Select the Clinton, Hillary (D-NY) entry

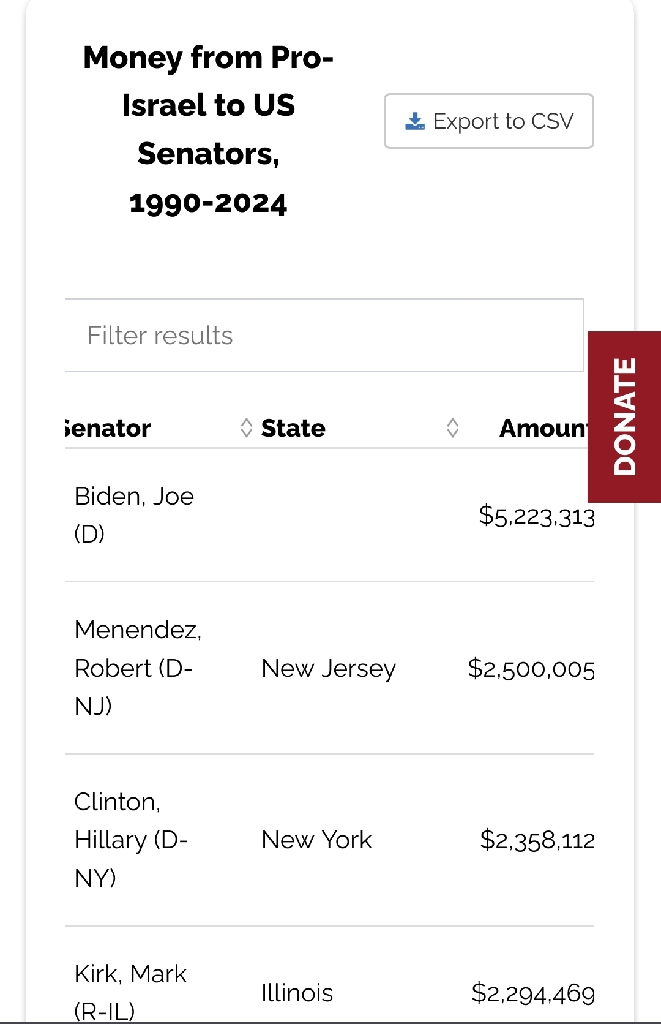[131, 840]
